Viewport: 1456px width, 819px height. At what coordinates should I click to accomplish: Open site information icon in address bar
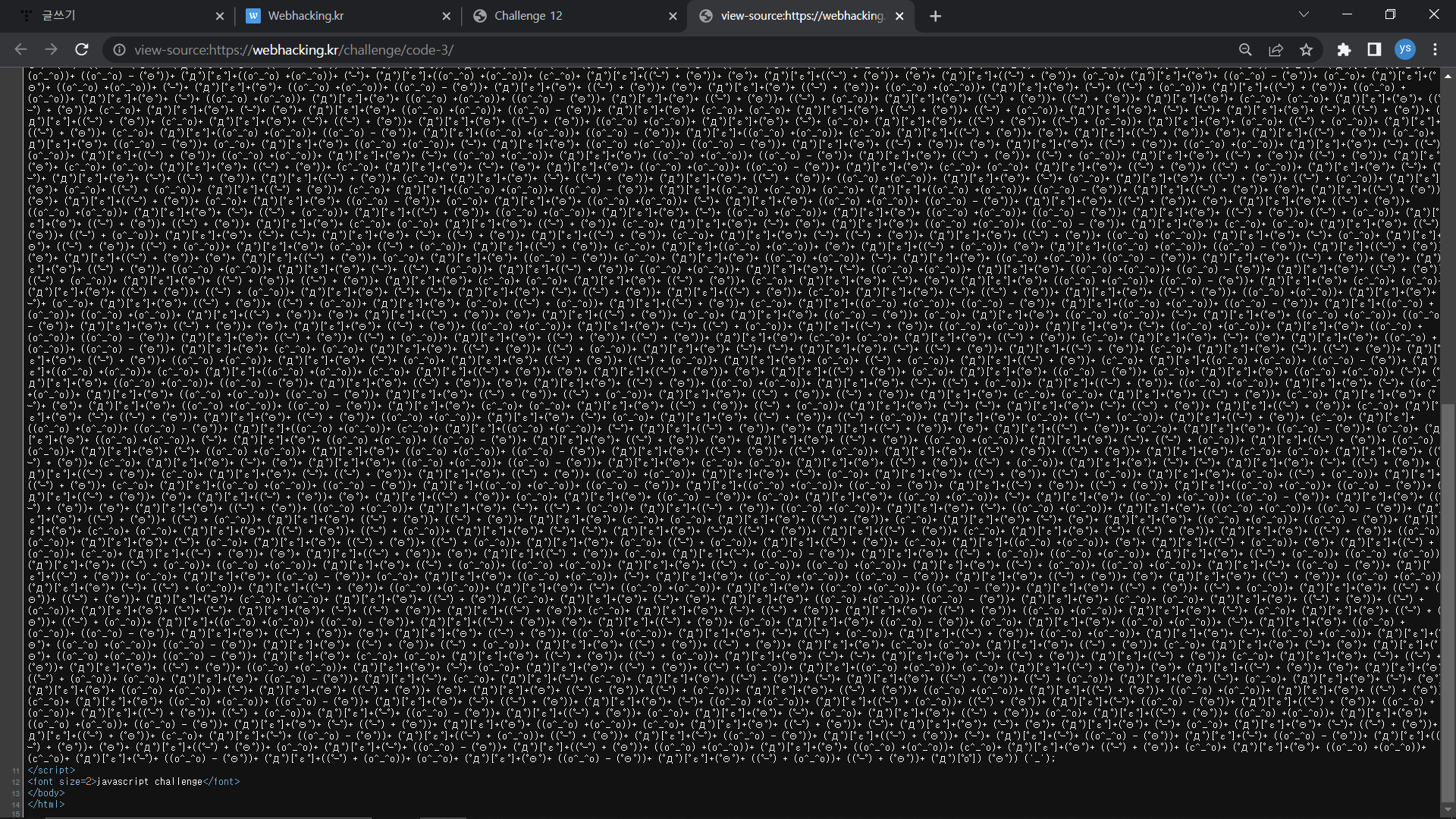click(119, 50)
